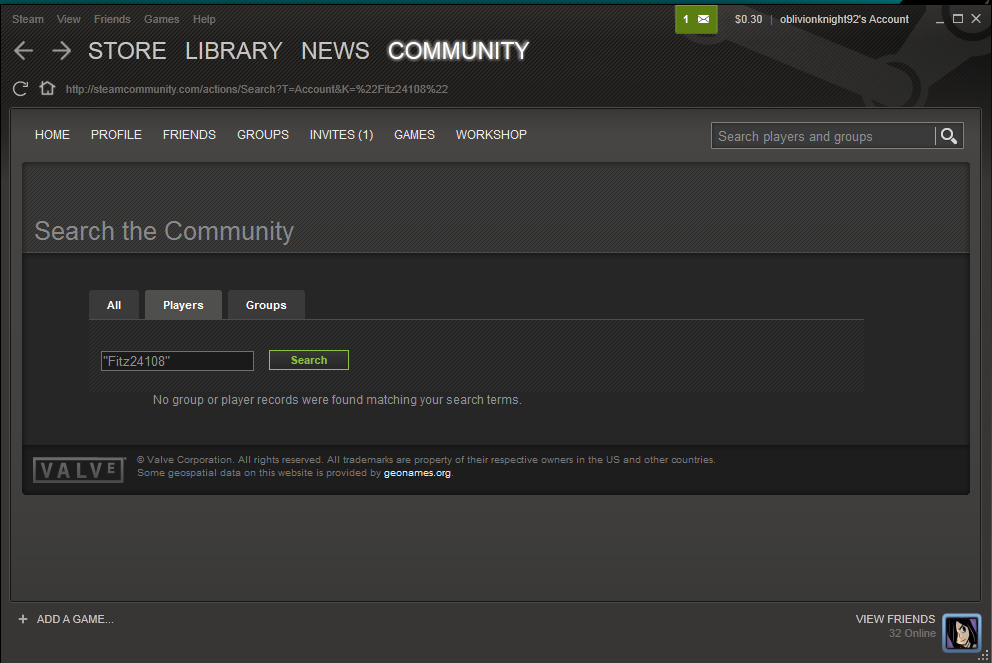Open WORKSHOP in community navigation

coord(492,135)
